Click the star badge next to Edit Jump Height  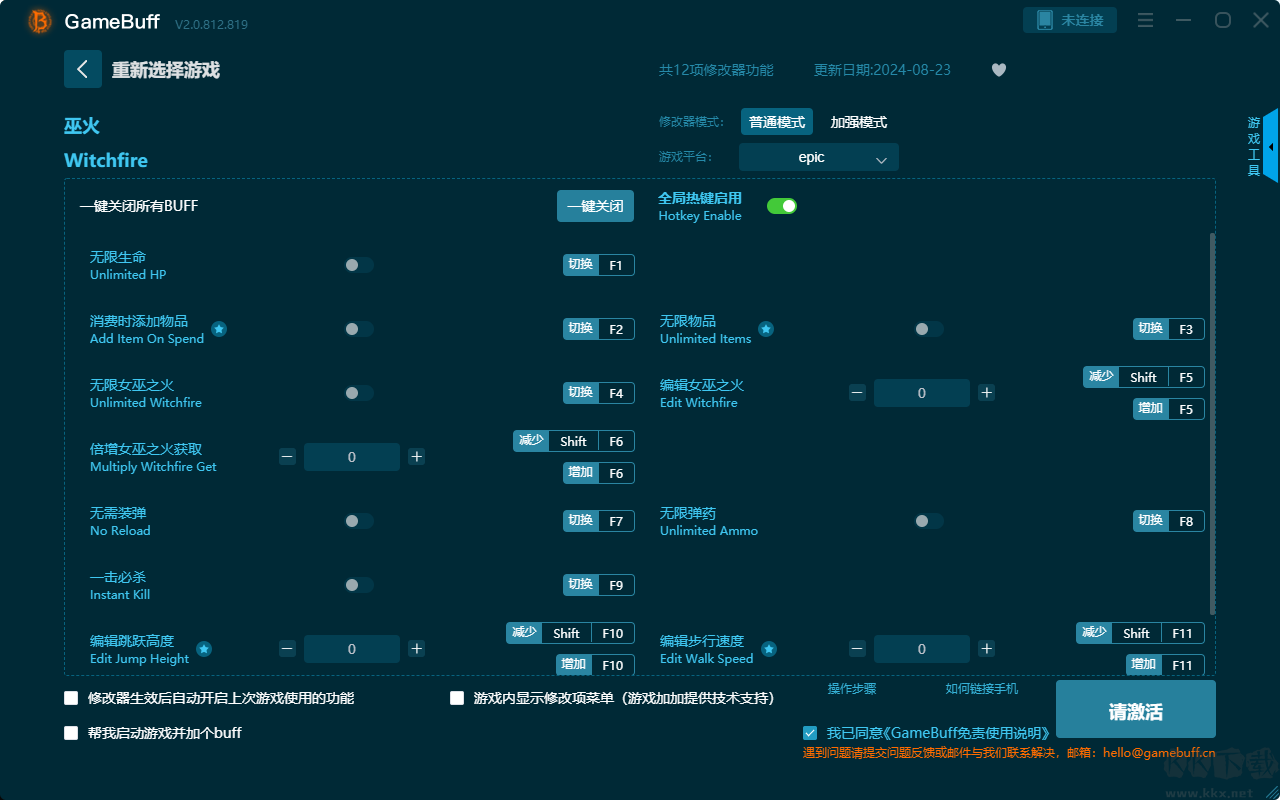point(204,649)
